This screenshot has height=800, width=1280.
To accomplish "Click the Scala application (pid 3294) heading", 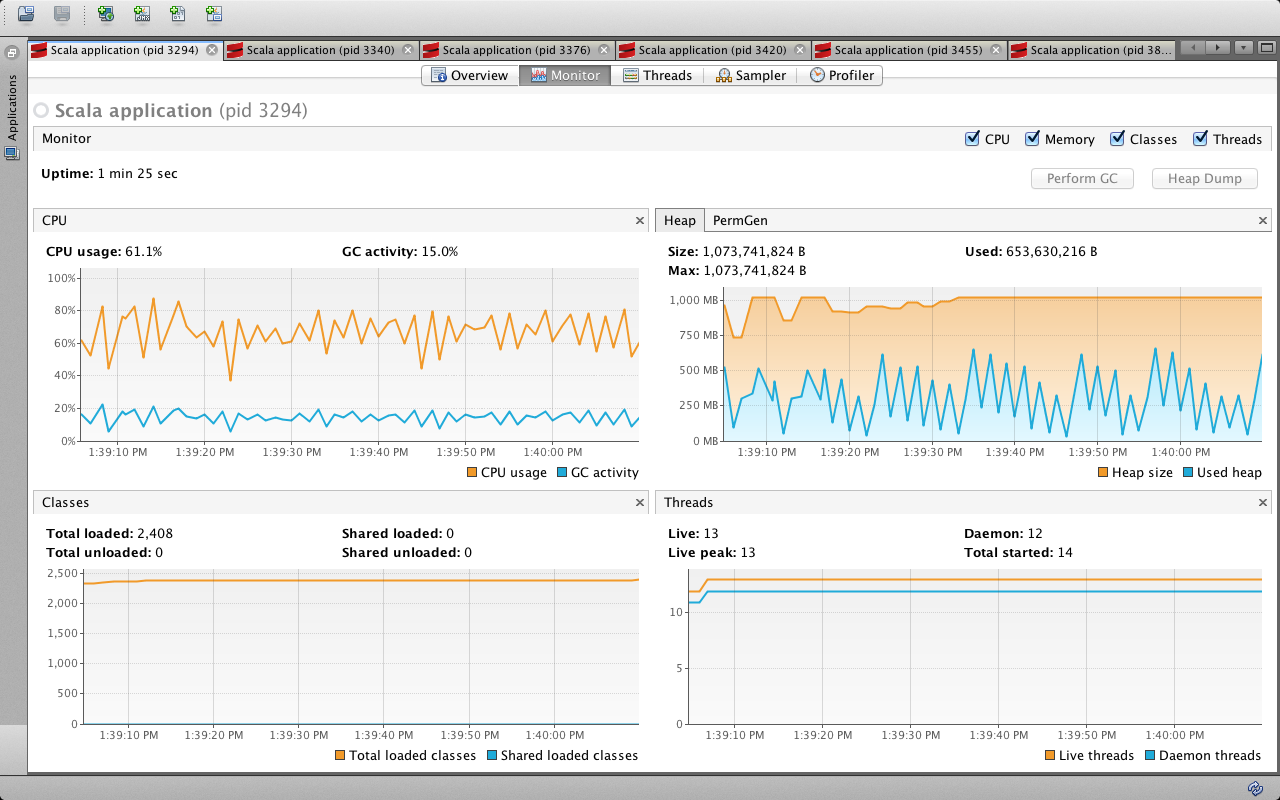I will pyautogui.click(x=181, y=111).
